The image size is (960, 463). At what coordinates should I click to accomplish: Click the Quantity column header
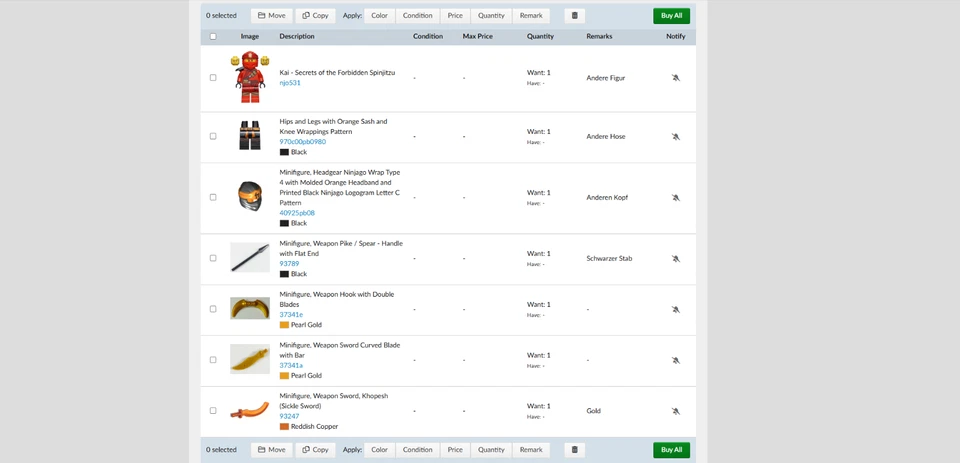pos(540,36)
